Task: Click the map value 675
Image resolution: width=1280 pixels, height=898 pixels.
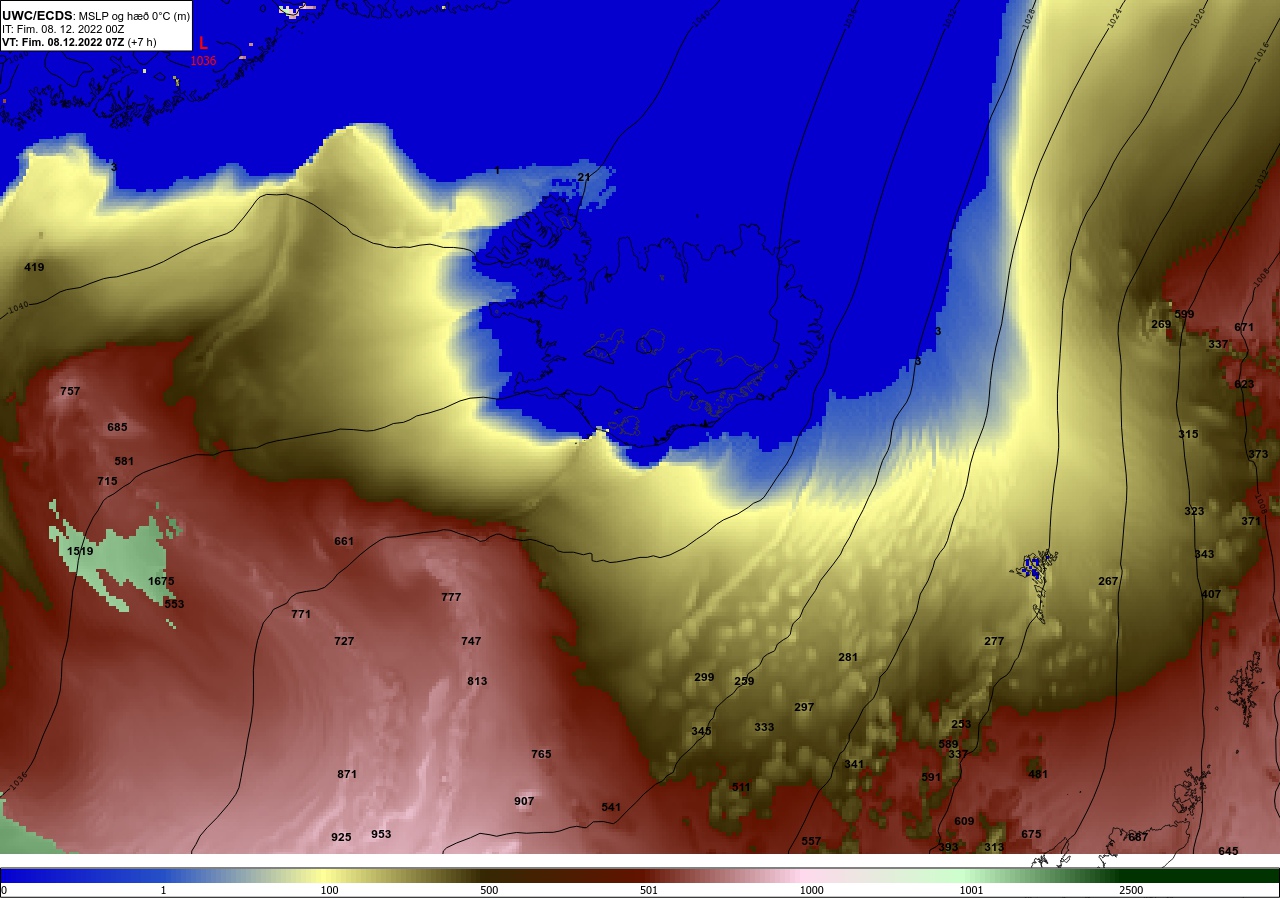Action: coord(1031,834)
